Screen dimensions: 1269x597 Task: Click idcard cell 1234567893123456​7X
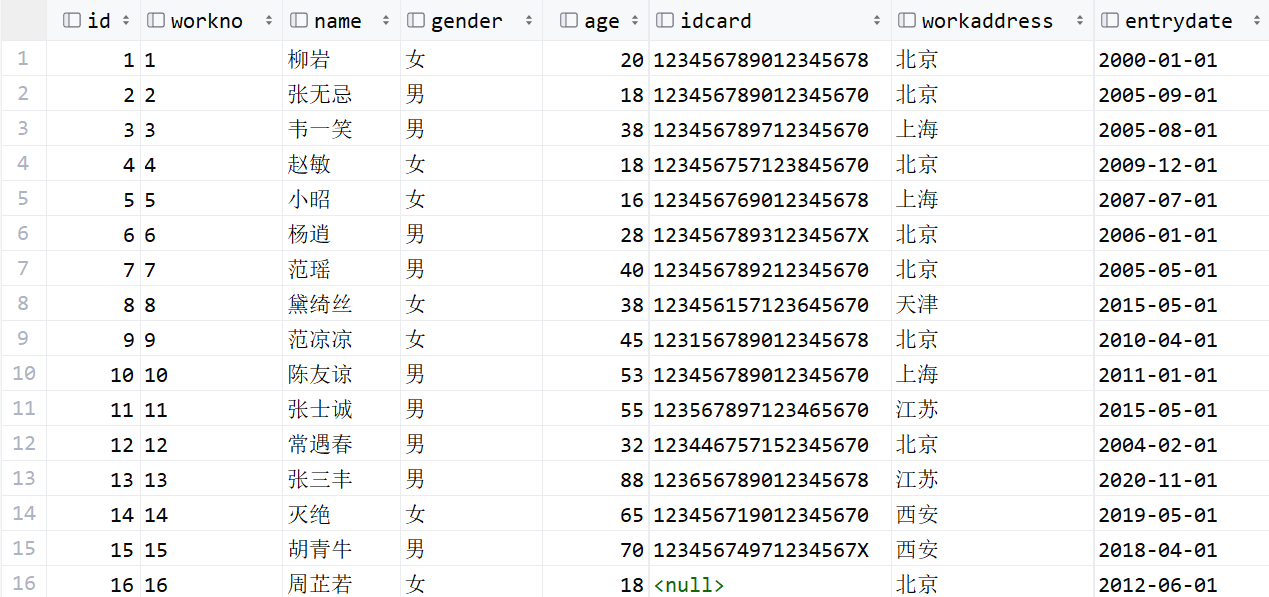[761, 235]
